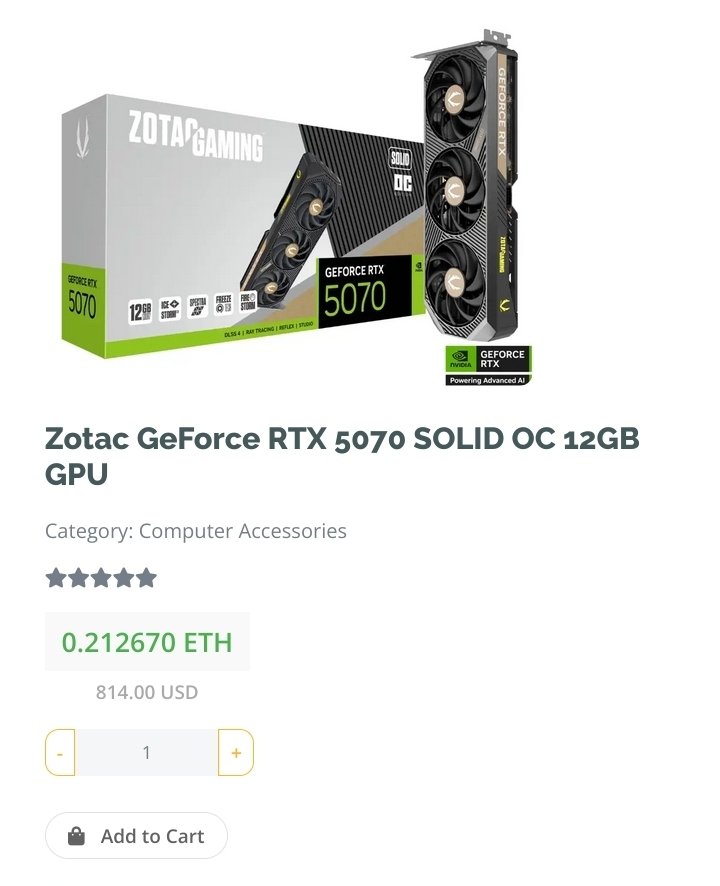Click the 12GB feature icon on the box
The width and height of the screenshot is (720, 886).
pyautogui.click(x=140, y=311)
